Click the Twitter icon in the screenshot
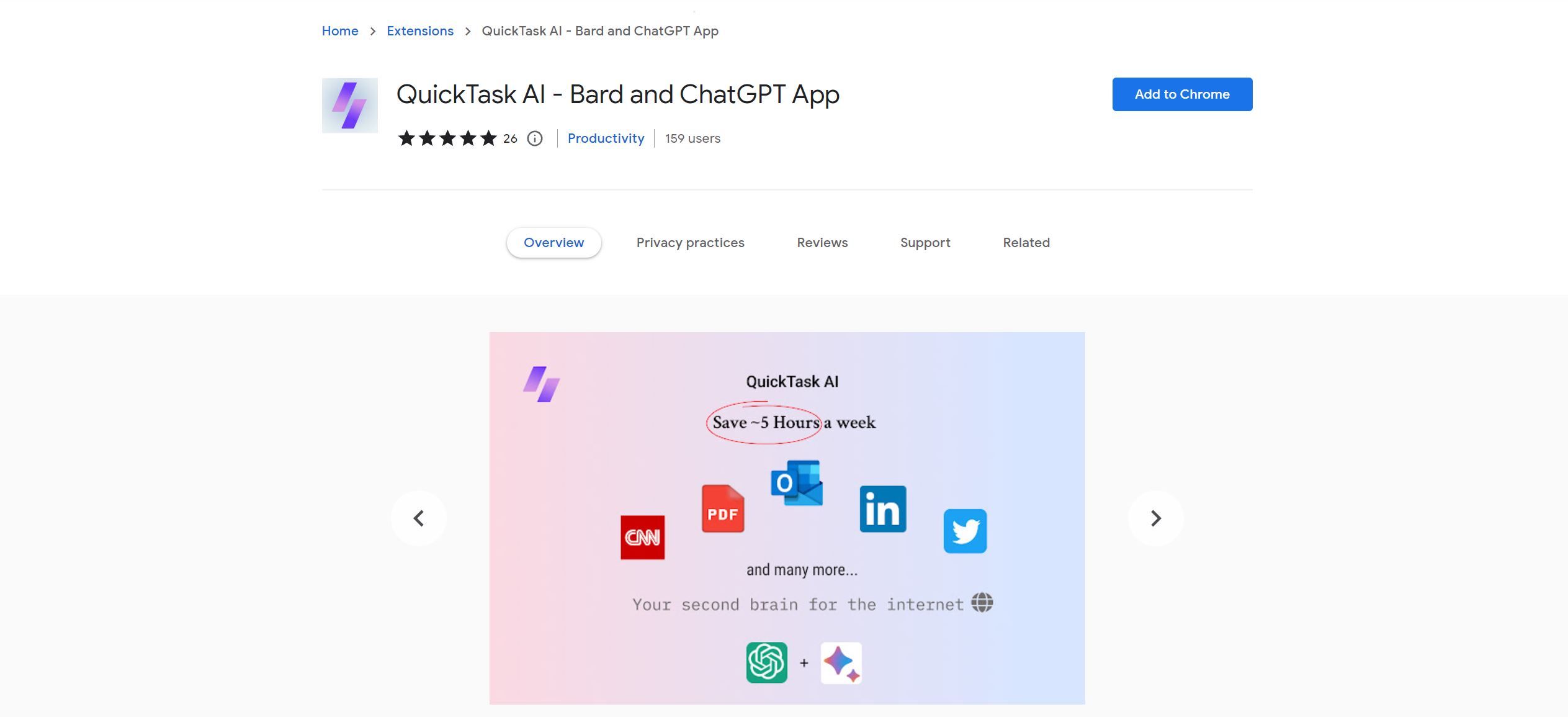 click(x=965, y=531)
